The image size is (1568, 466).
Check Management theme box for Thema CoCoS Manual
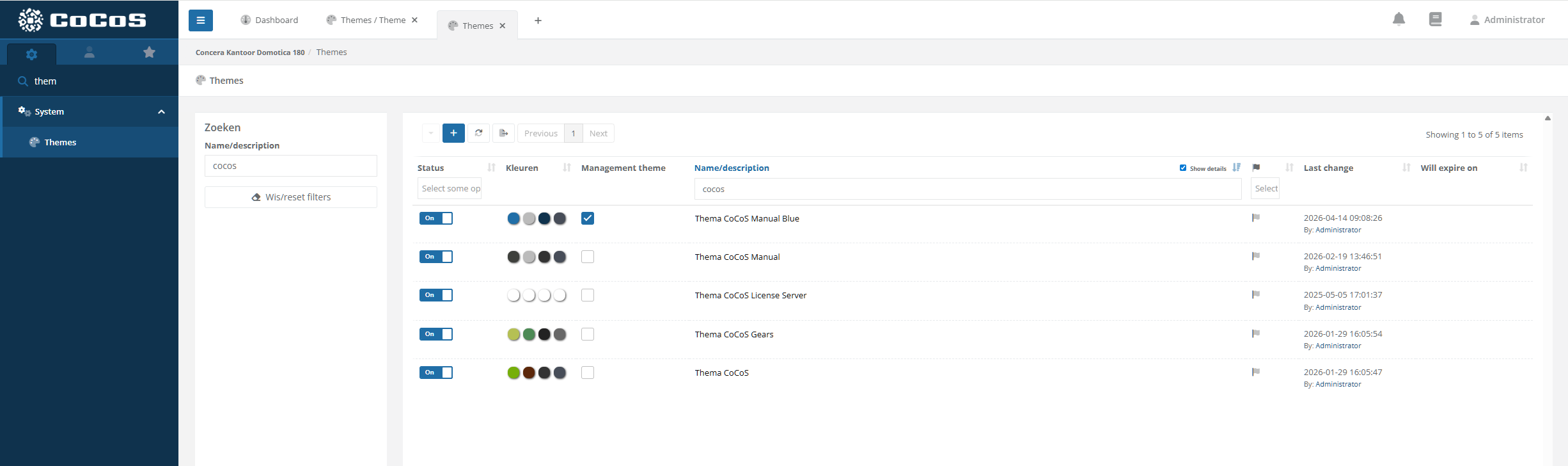click(588, 257)
